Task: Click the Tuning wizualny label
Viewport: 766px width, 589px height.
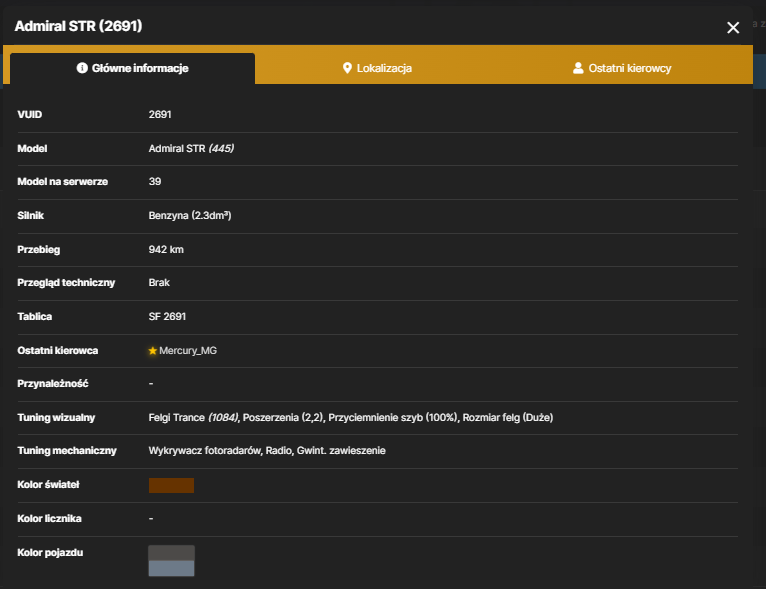Action: 56,418
